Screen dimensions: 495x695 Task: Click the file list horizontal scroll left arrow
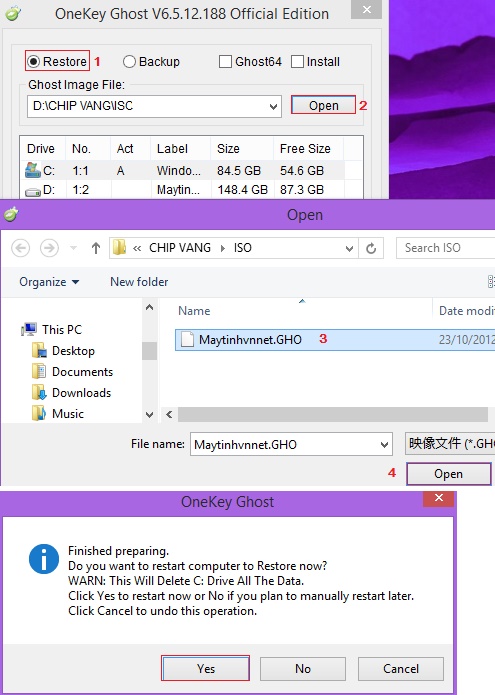(169, 415)
